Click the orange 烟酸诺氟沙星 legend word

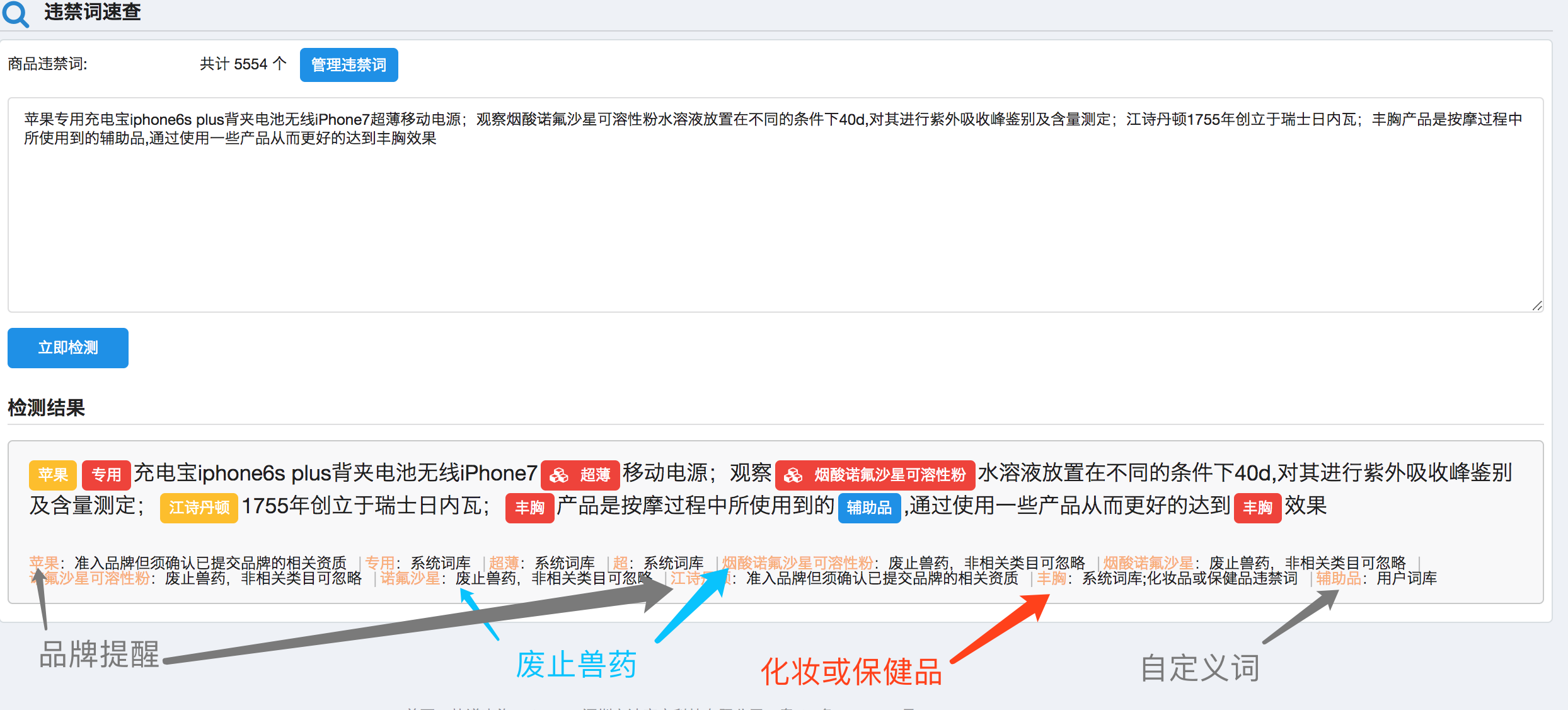(x=1148, y=562)
